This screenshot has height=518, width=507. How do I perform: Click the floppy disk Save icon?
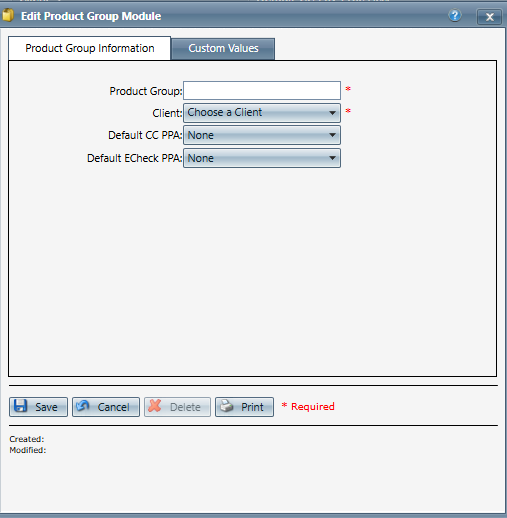click(20, 406)
